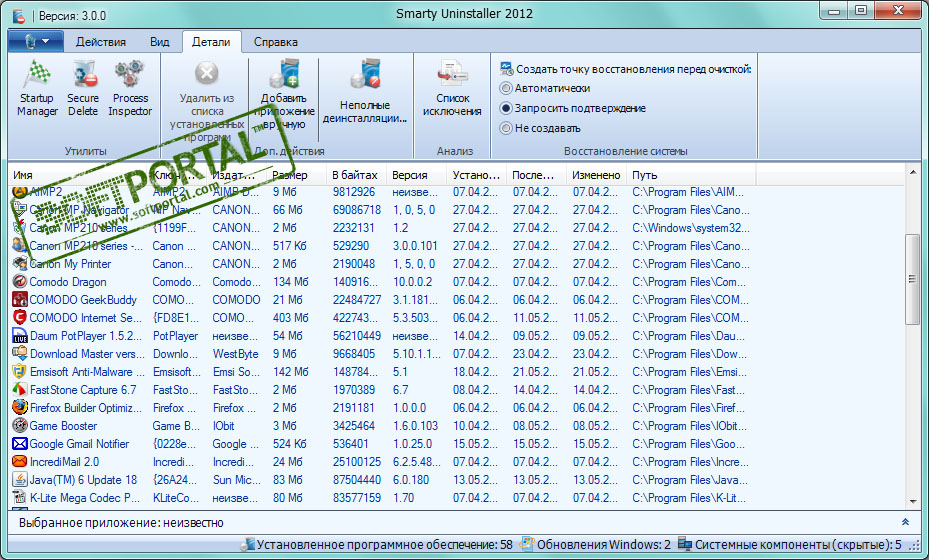This screenshot has width=929, height=560.
Task: Click publisher cell WestByte
Action: tap(236, 354)
